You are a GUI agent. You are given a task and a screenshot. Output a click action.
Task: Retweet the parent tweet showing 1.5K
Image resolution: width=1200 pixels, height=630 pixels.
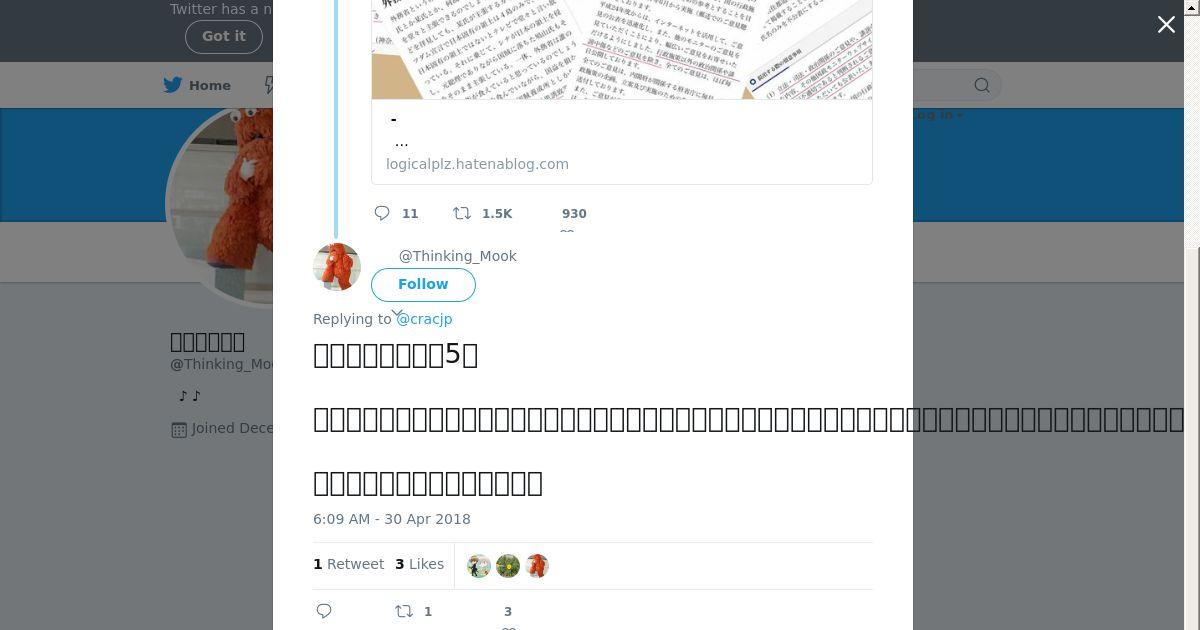pyautogui.click(x=462, y=213)
